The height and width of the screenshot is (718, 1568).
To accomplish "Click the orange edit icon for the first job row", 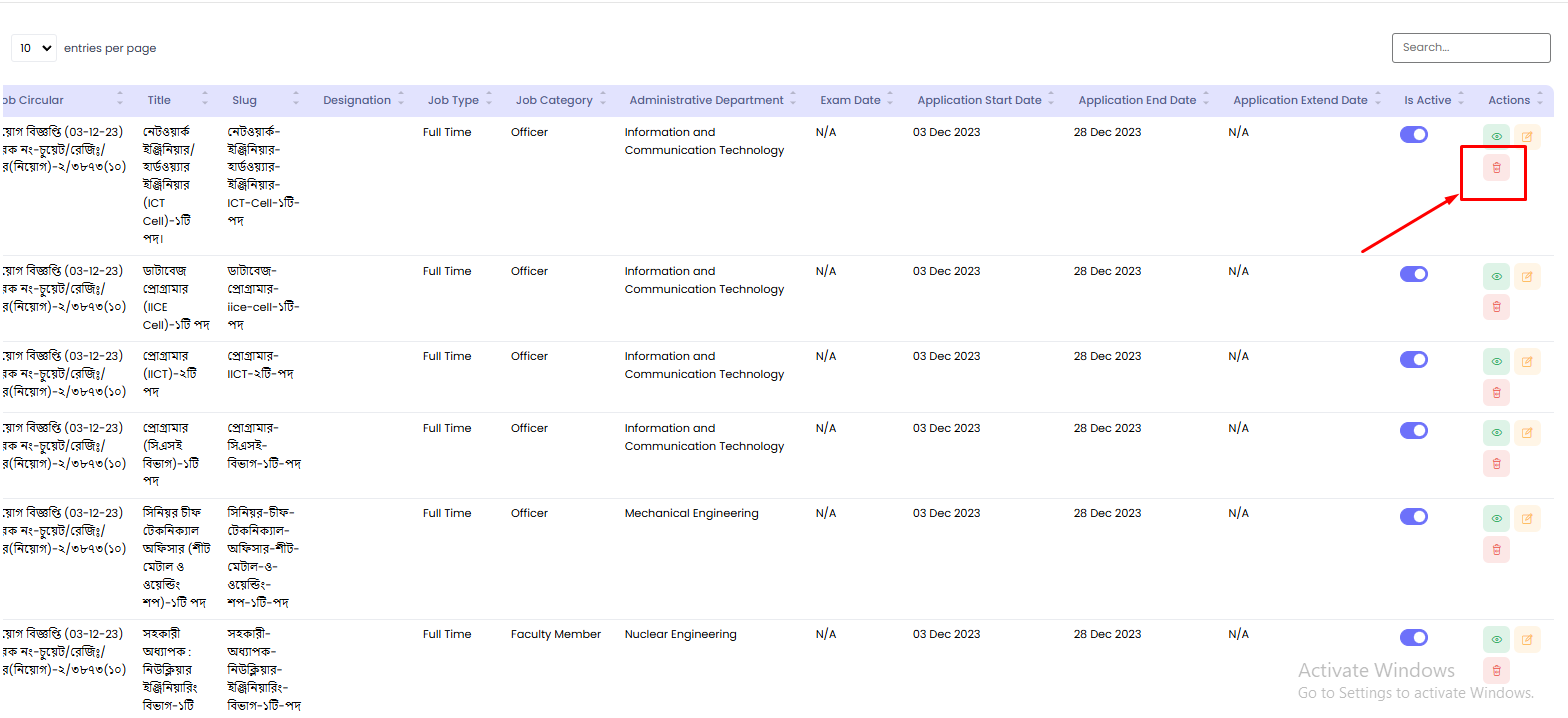I will tap(1526, 137).
